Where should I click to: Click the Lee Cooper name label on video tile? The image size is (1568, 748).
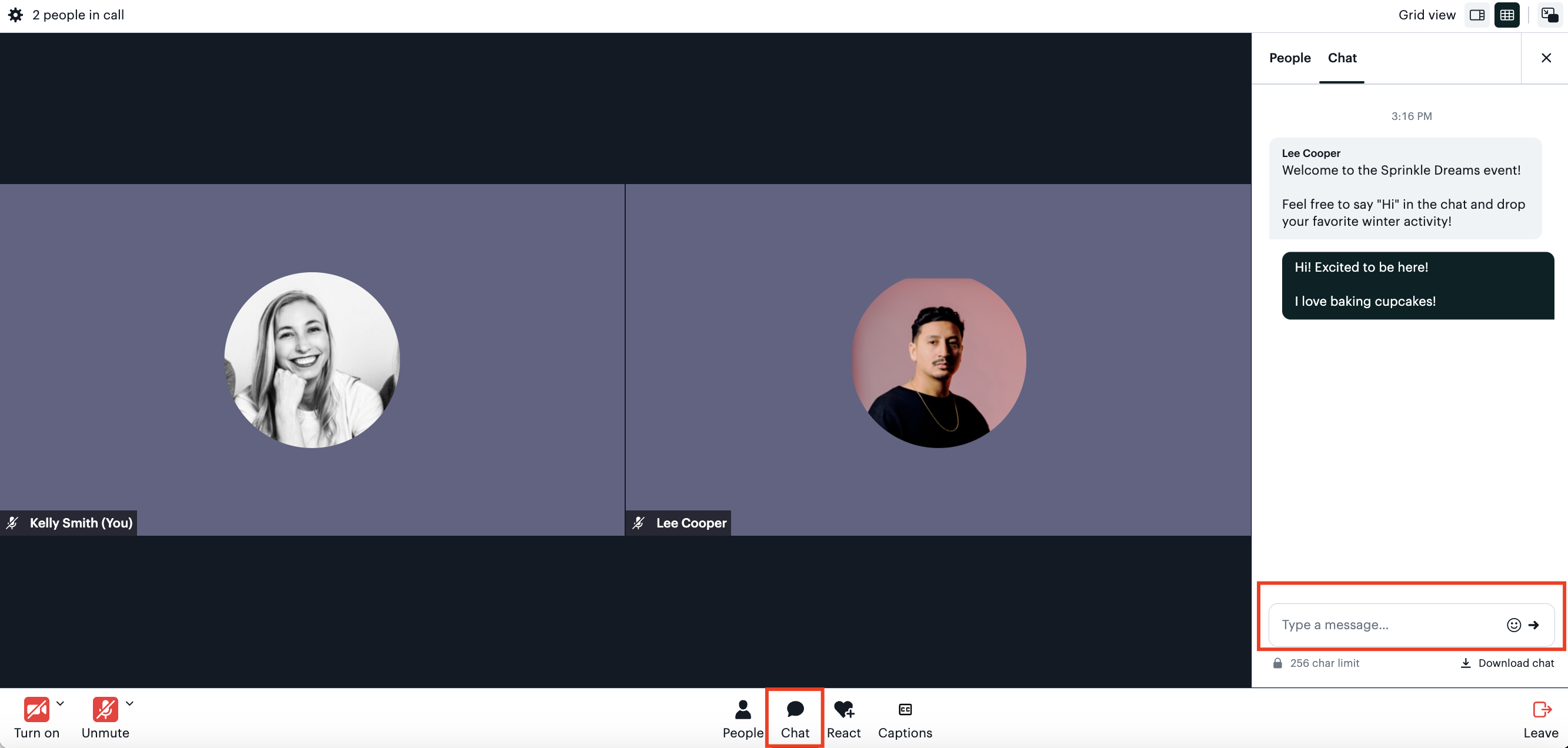692,523
